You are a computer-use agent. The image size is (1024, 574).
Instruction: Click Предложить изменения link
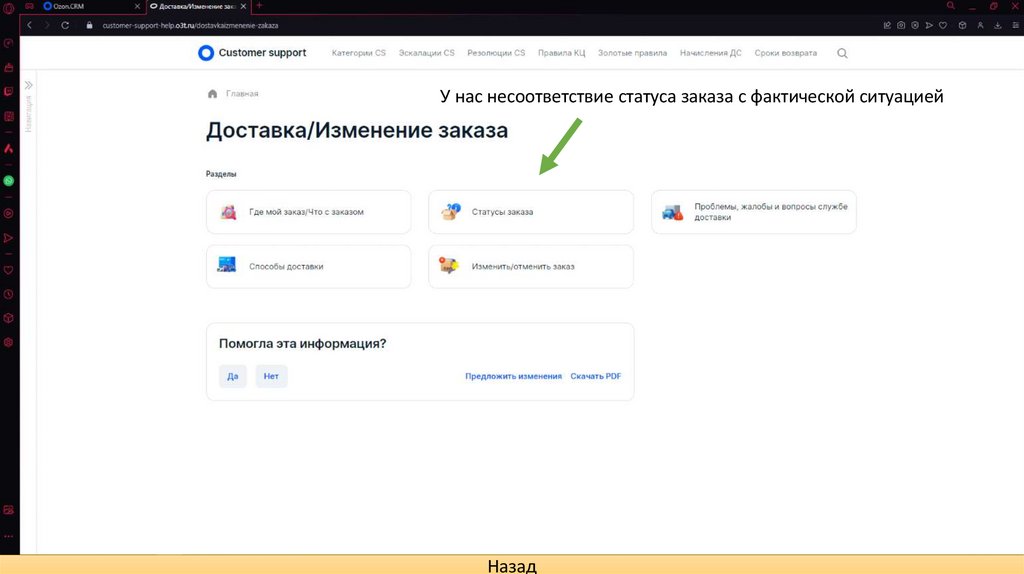pos(513,376)
